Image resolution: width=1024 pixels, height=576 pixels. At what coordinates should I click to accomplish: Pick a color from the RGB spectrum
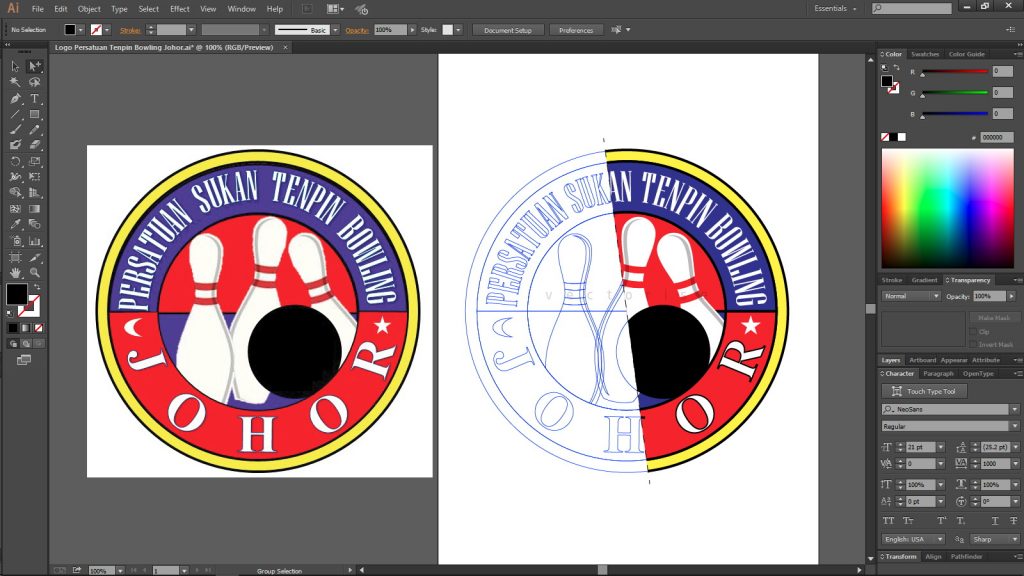tap(948, 208)
